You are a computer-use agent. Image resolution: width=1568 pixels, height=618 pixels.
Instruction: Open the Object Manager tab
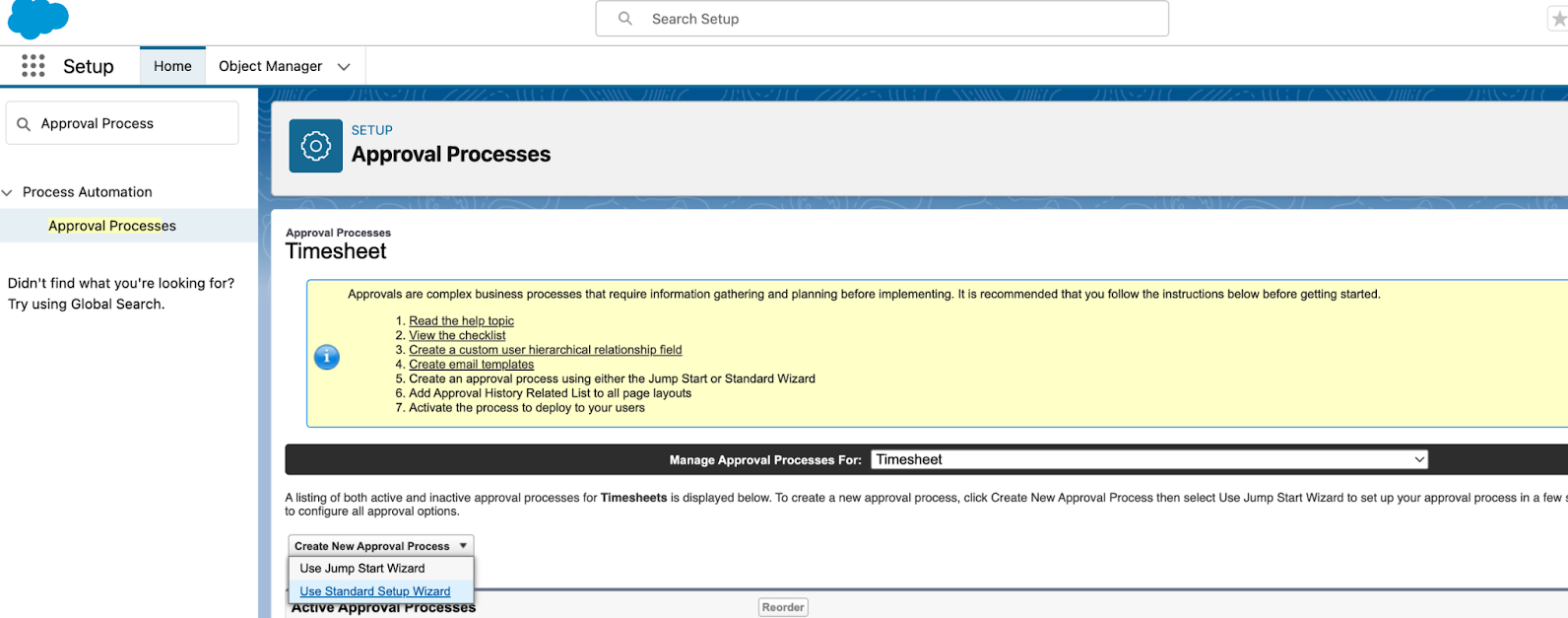pyautogui.click(x=270, y=66)
